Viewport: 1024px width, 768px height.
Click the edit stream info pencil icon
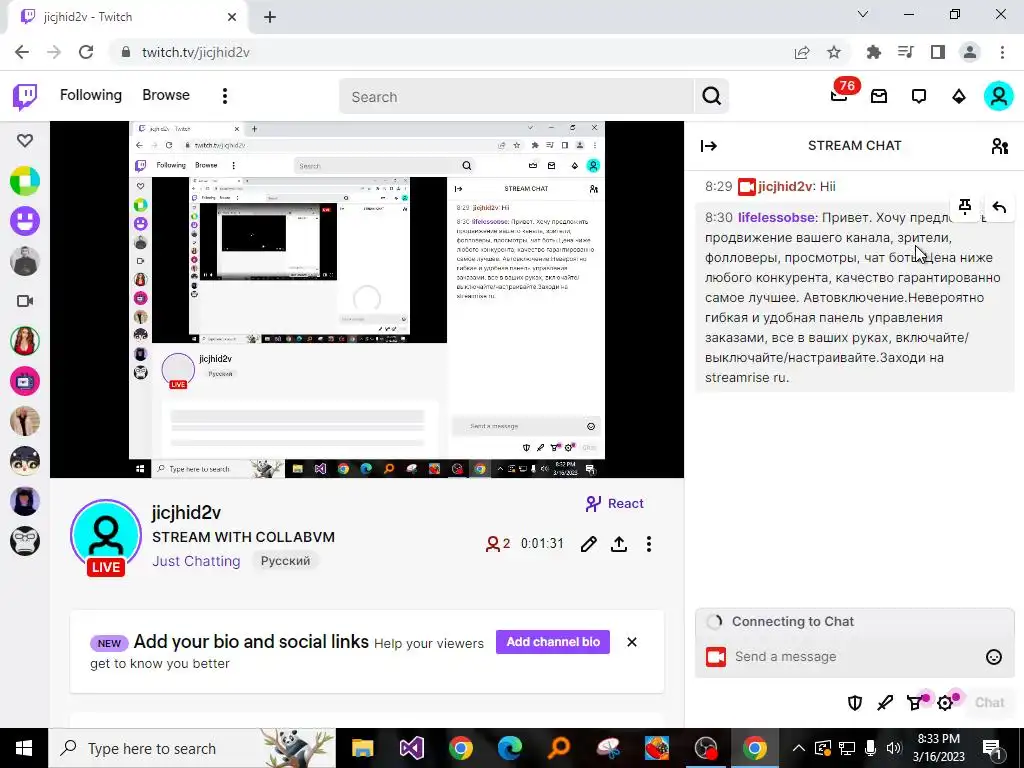588,544
